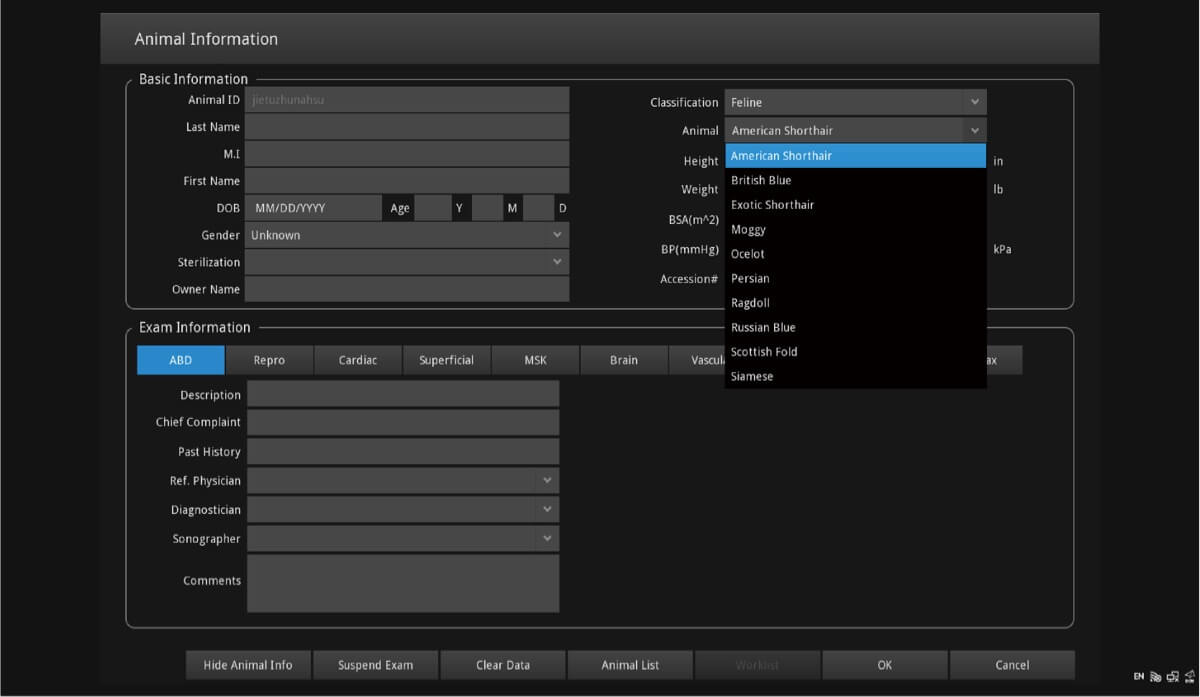Expand the Classification dropdown showing Feline
The image size is (1200, 697).
pos(855,102)
